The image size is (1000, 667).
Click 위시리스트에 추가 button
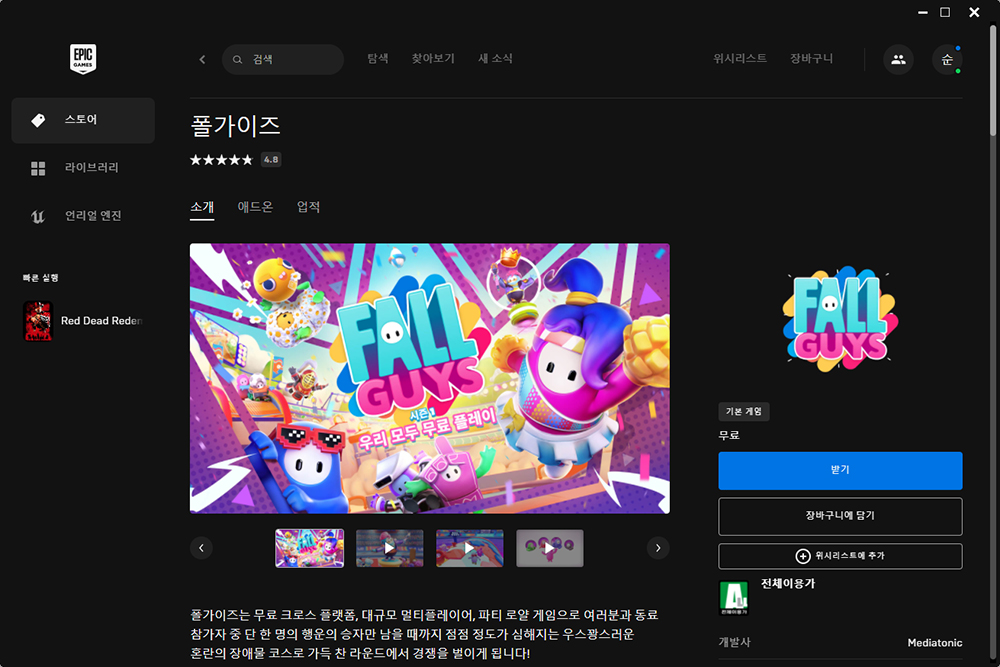coord(840,556)
